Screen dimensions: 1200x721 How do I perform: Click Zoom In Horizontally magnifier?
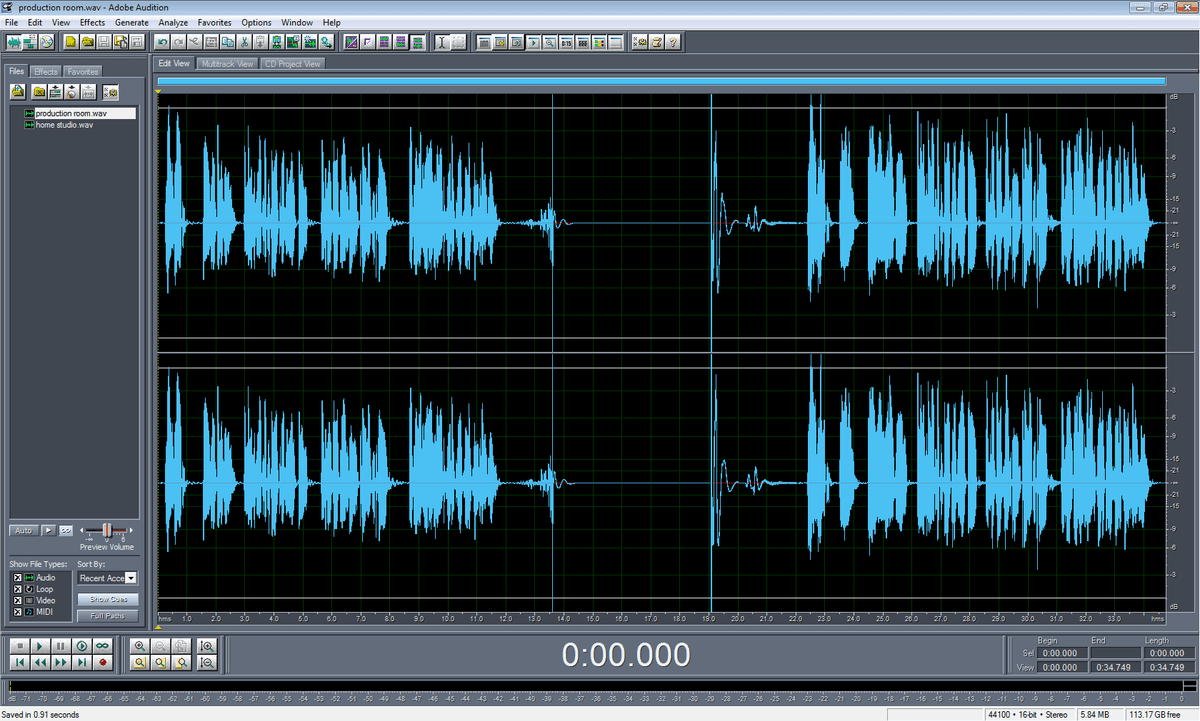140,645
